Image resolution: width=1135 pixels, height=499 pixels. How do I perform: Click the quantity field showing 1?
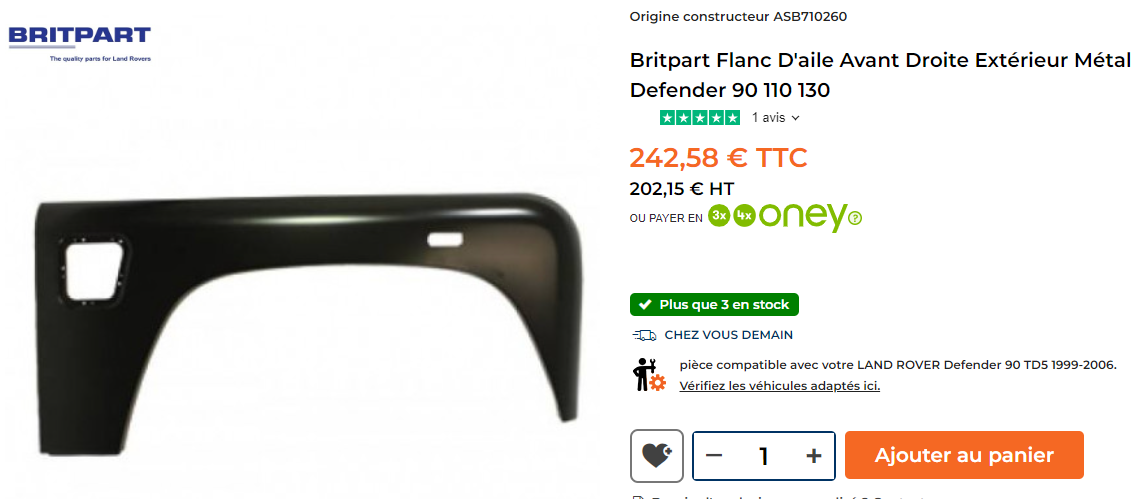(764, 456)
